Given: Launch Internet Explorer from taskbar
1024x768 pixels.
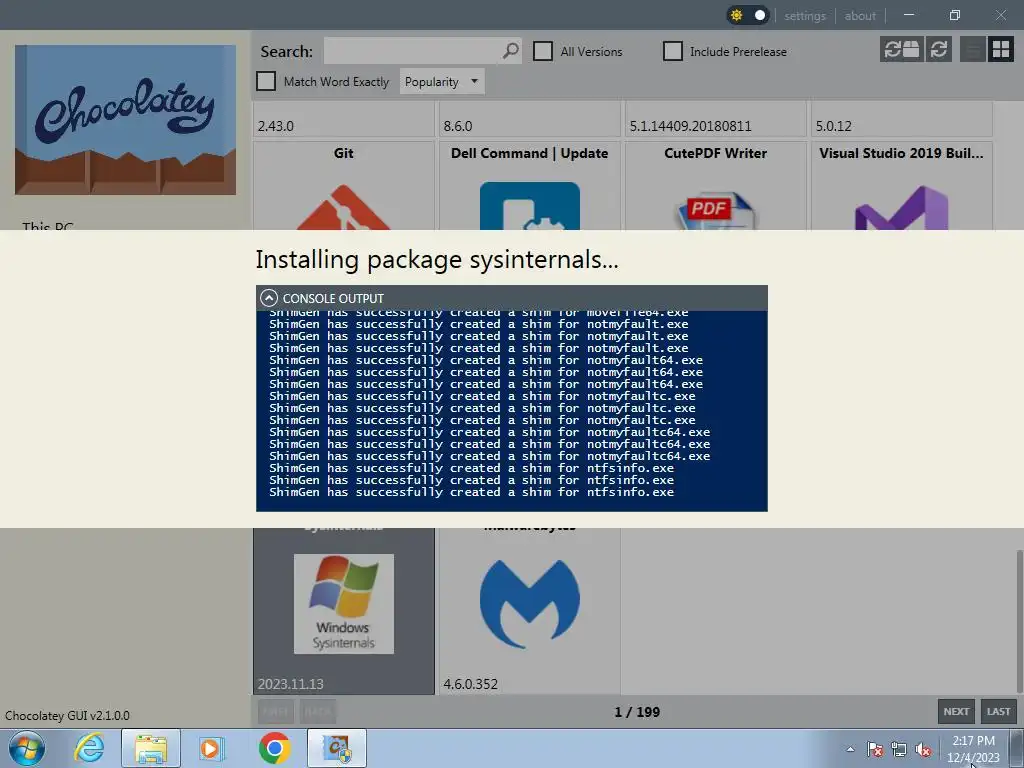Looking at the screenshot, I should pos(89,748).
